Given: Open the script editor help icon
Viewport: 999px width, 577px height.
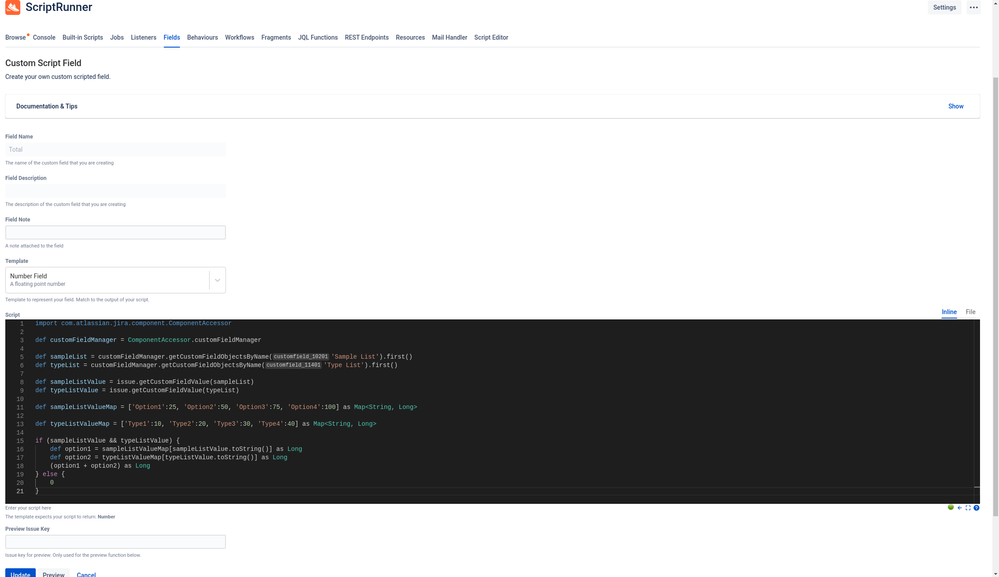Looking at the screenshot, I should pyautogui.click(x=976, y=508).
